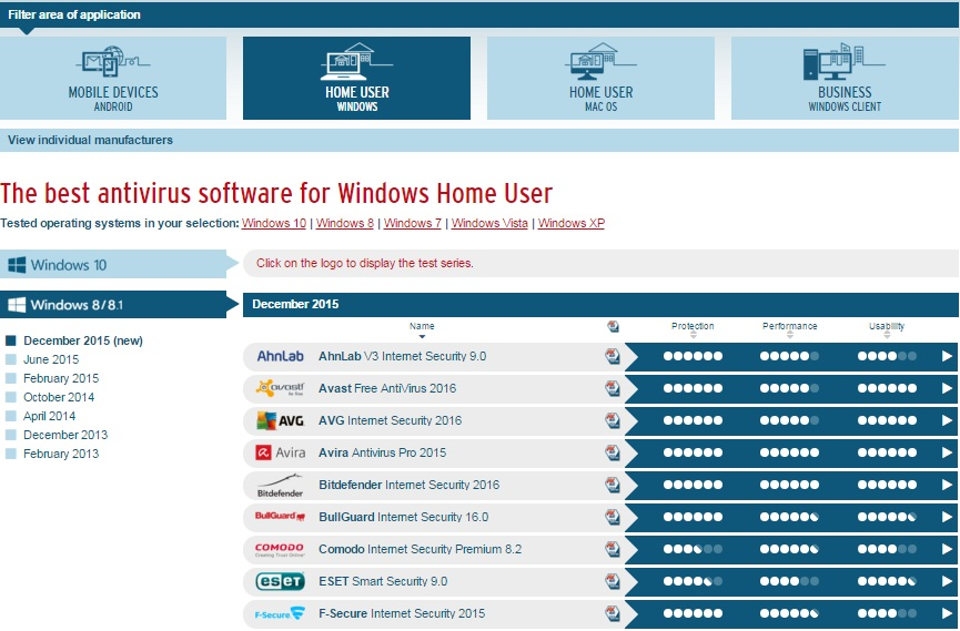Open the AhnLab logo test series
Screen dimensions: 960x631
pyautogui.click(x=280, y=356)
